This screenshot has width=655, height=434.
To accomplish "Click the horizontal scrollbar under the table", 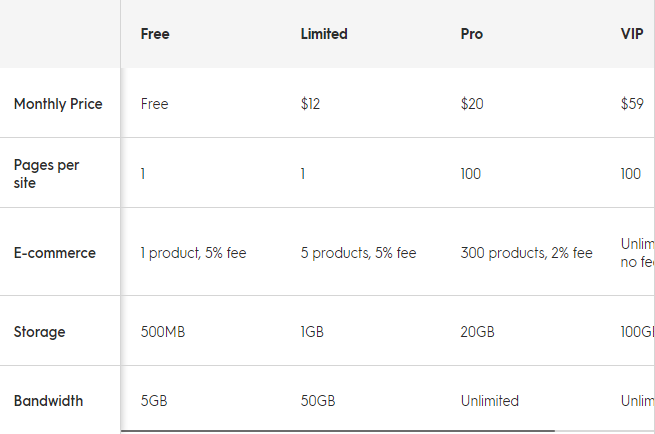I will pyautogui.click(x=338, y=431).
